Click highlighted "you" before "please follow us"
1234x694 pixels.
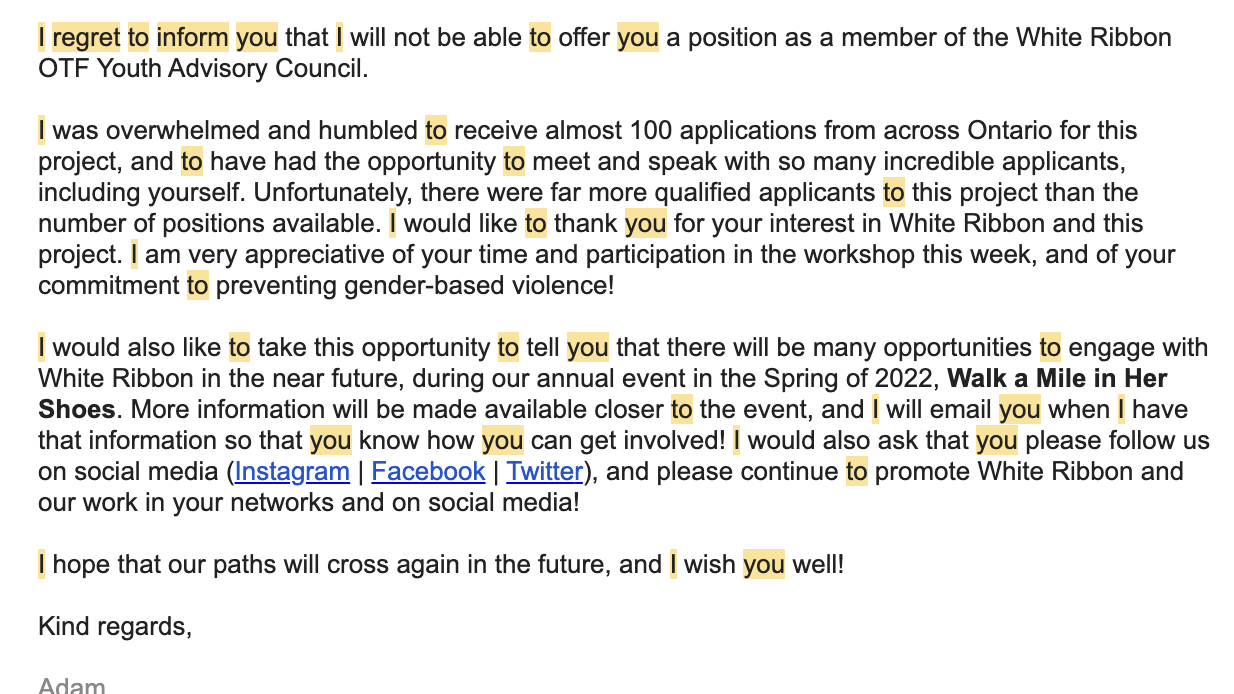[996, 441]
